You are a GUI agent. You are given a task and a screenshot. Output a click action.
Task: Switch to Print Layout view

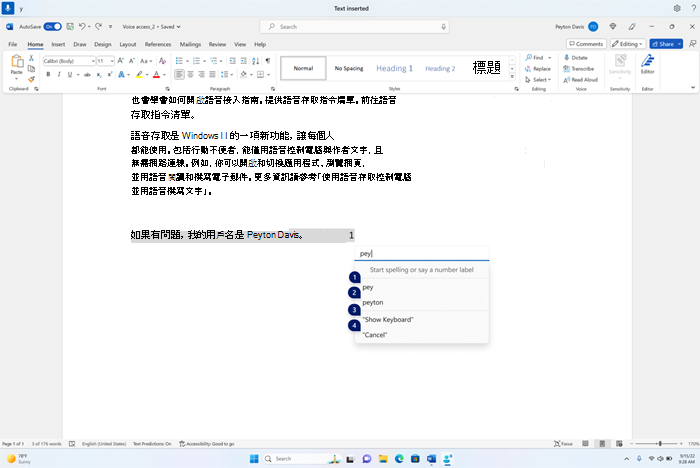pyautogui.click(x=602, y=443)
